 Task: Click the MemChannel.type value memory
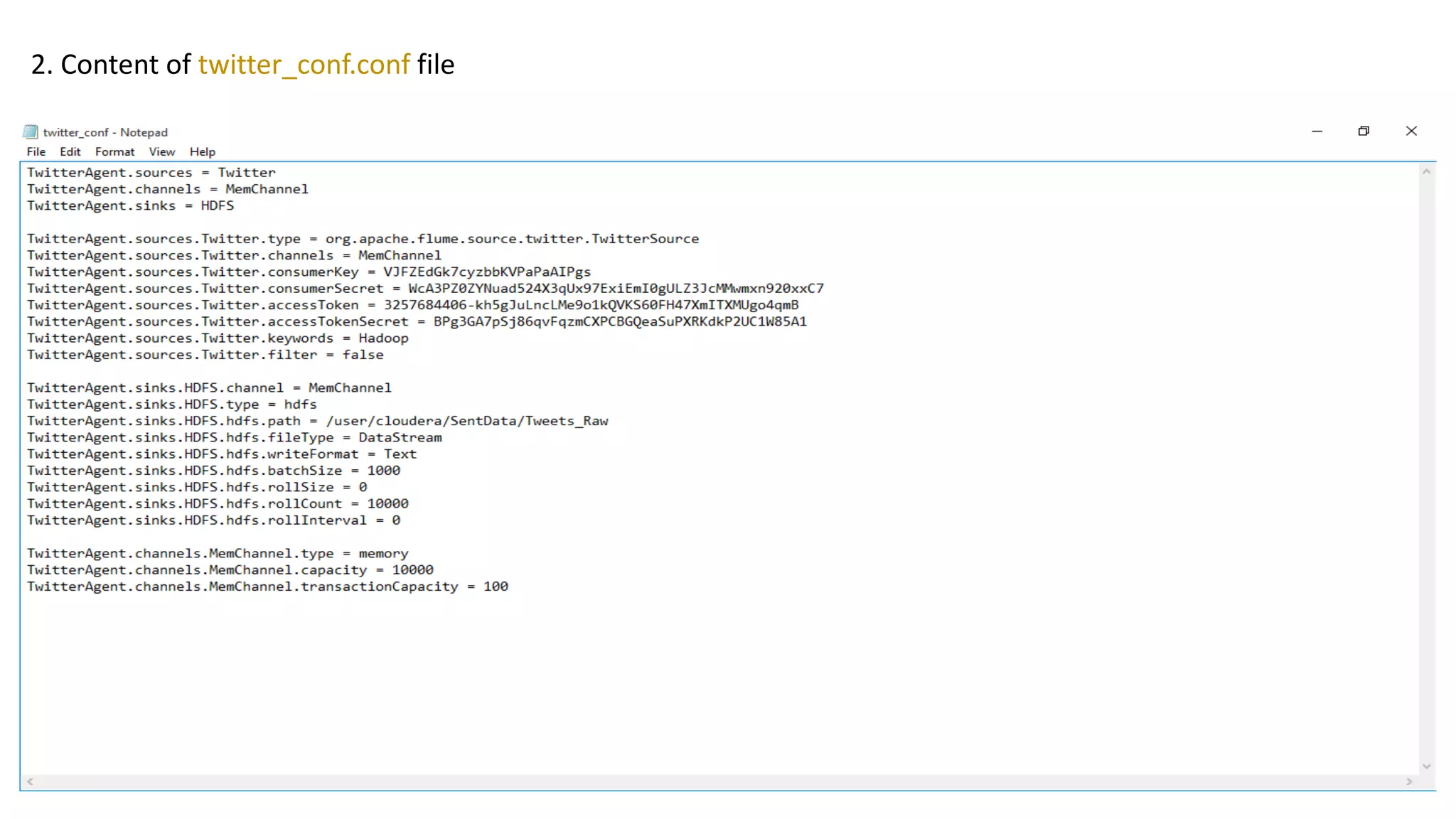pos(383,553)
